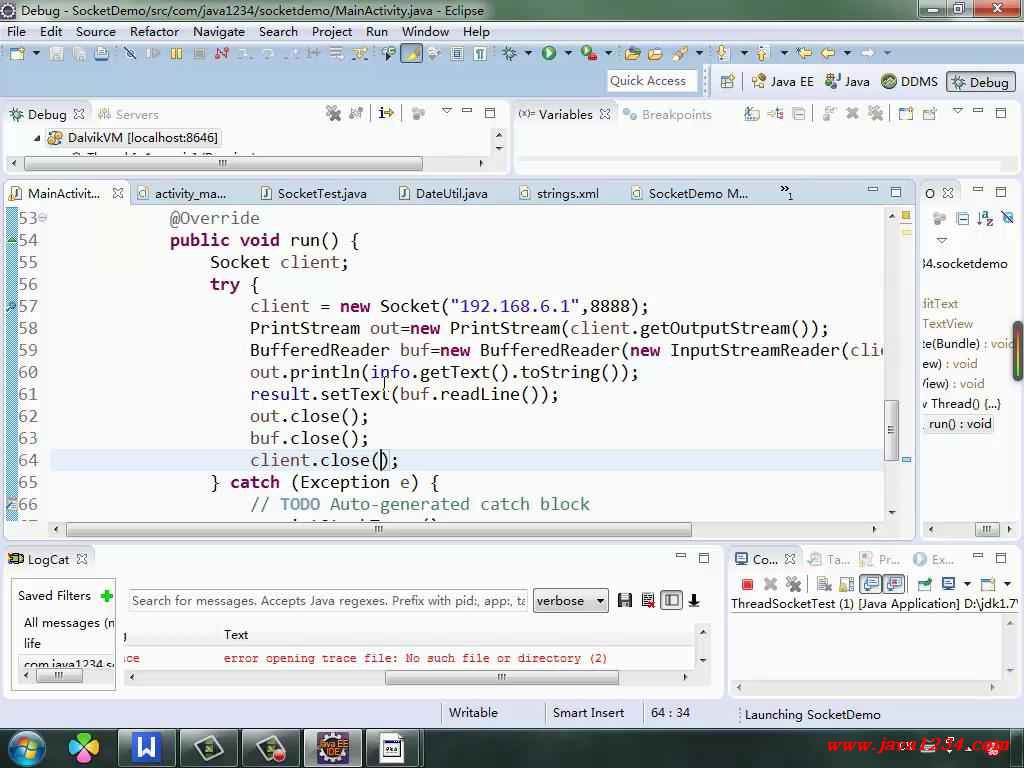Click the Open Perspective icon
The height and width of the screenshot is (768, 1024).
click(728, 82)
